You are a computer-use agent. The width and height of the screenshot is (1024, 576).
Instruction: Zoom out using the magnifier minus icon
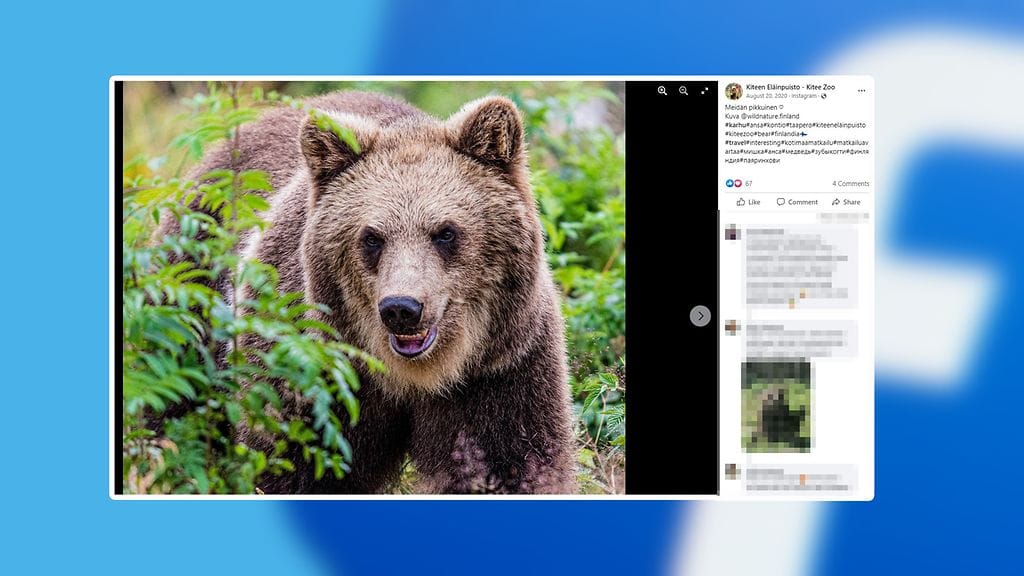683,90
